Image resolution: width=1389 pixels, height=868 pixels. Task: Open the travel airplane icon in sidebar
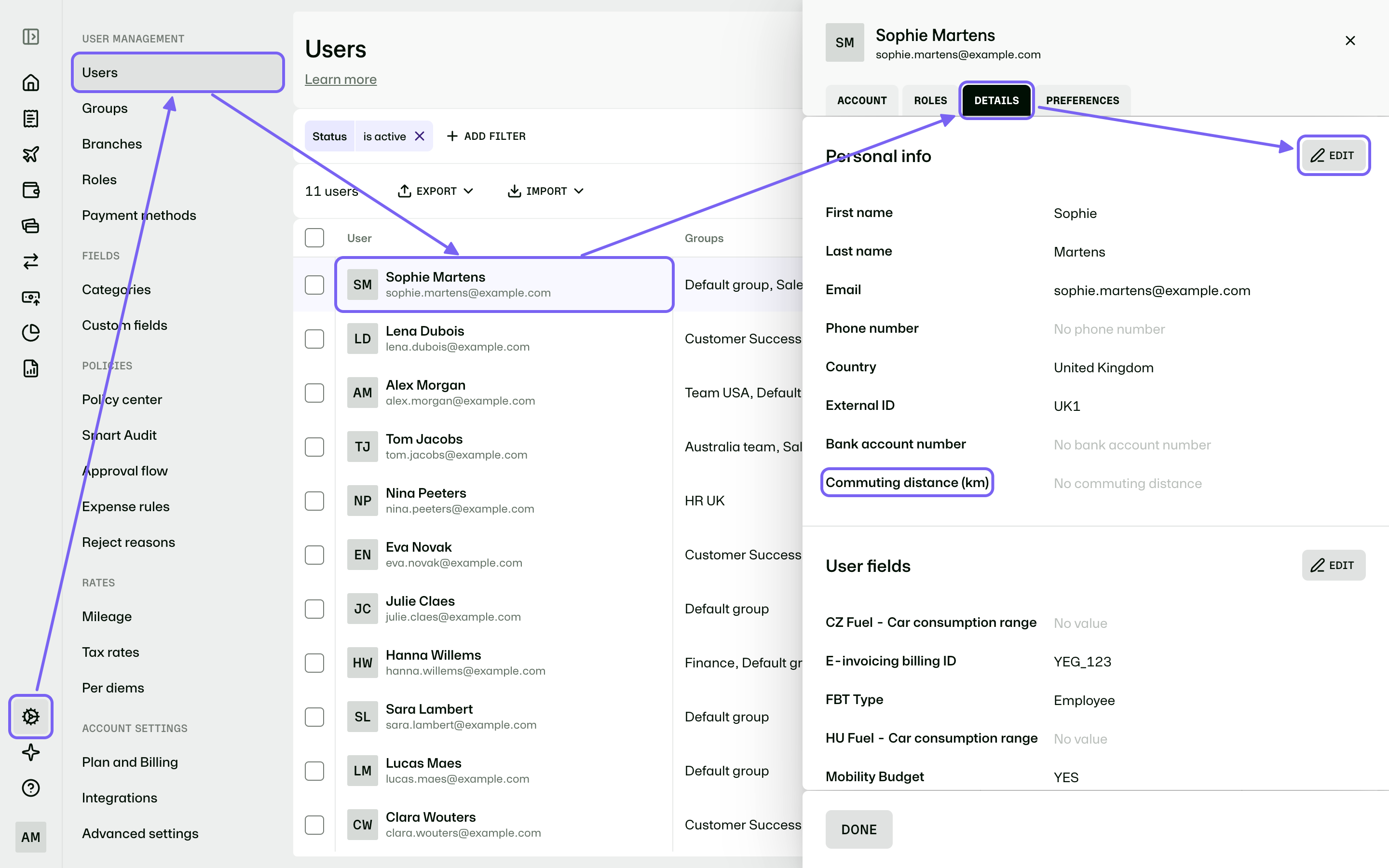click(x=30, y=154)
